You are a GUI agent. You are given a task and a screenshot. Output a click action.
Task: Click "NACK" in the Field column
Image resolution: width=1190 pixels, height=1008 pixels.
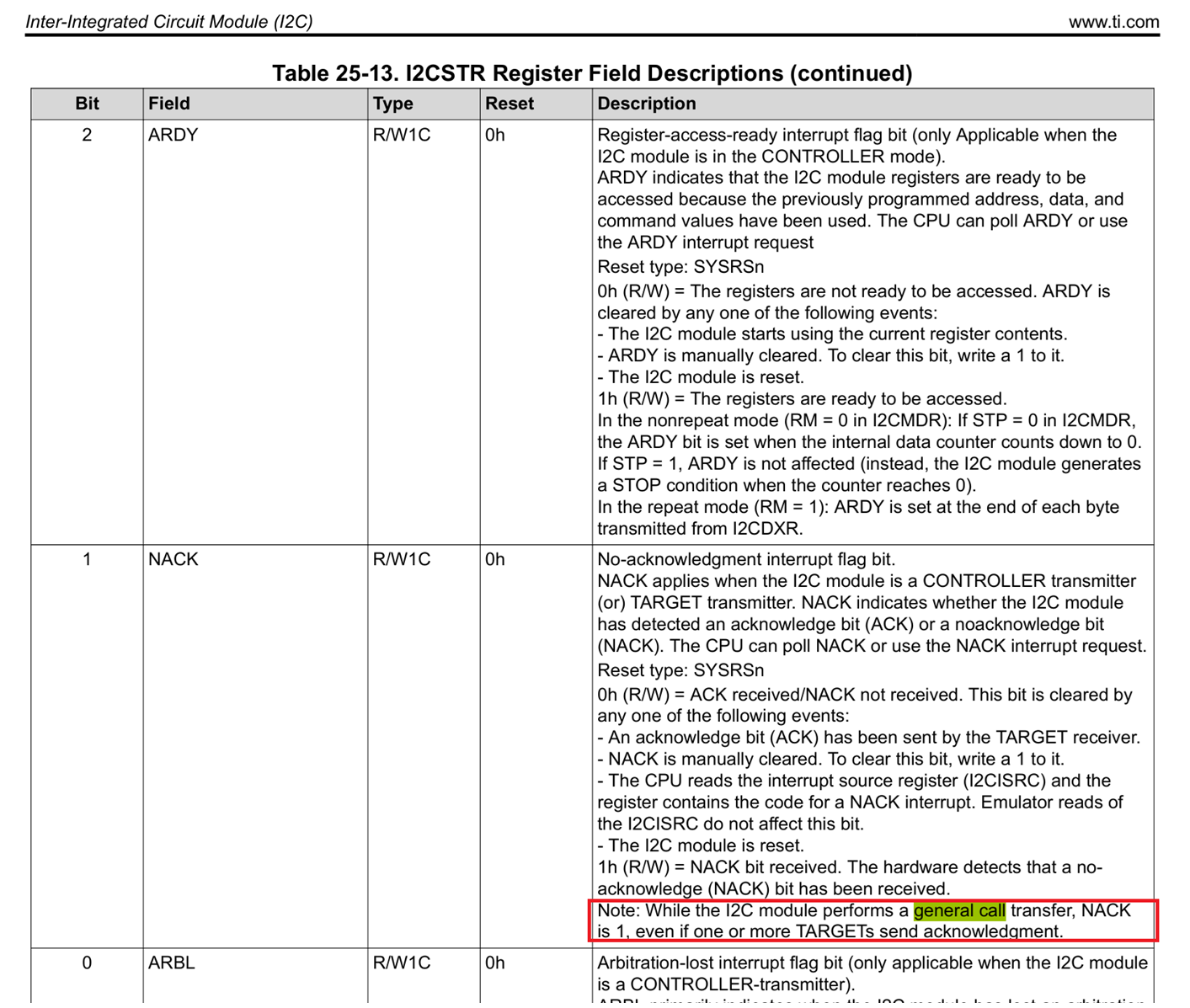[x=173, y=559]
